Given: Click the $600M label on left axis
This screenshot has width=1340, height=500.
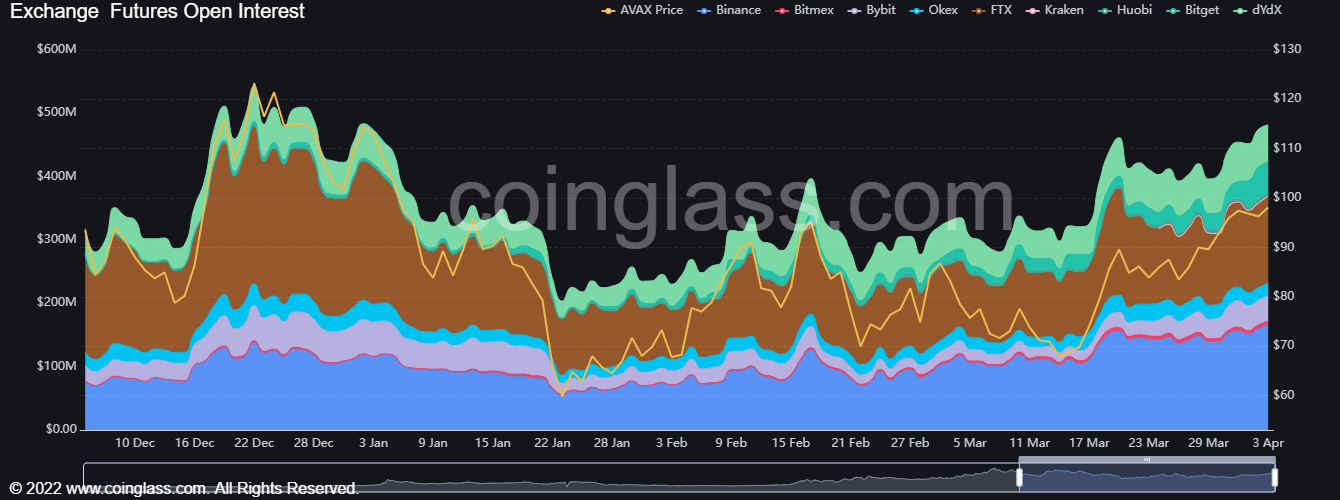Looking at the screenshot, I should pyautogui.click(x=56, y=49).
